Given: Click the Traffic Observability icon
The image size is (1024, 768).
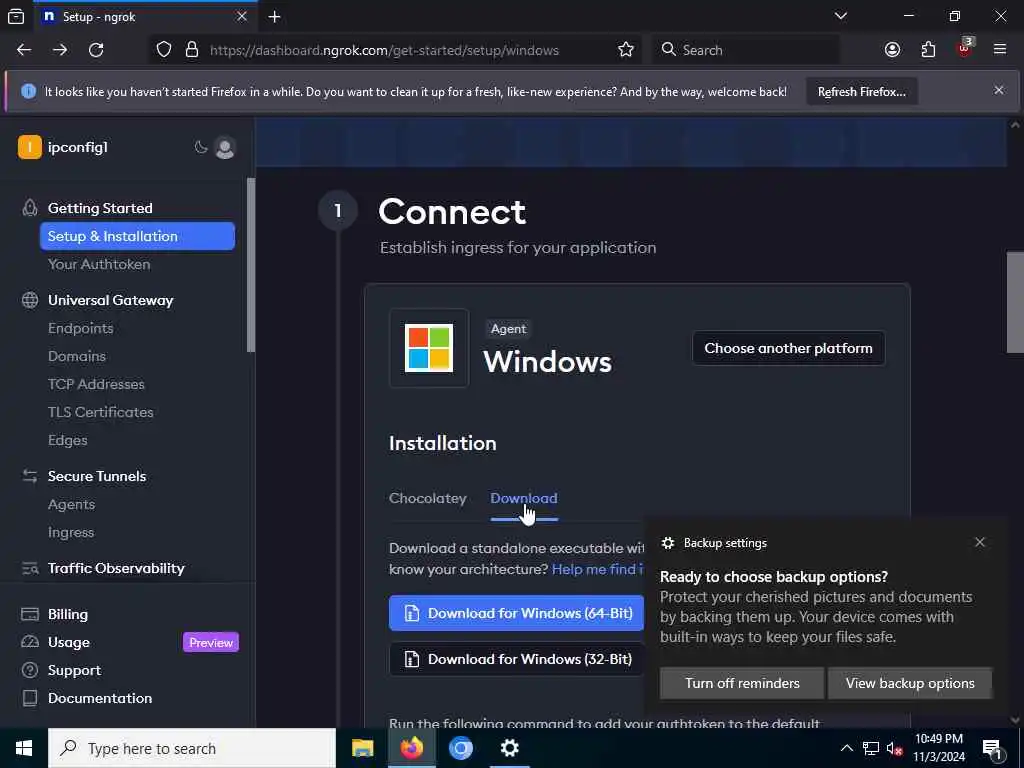Looking at the screenshot, I should [30, 568].
